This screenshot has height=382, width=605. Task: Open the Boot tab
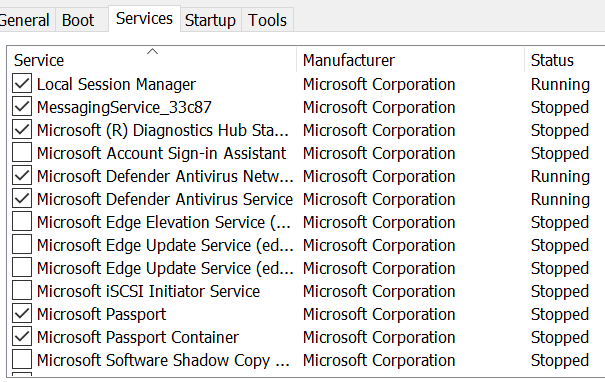(x=81, y=20)
